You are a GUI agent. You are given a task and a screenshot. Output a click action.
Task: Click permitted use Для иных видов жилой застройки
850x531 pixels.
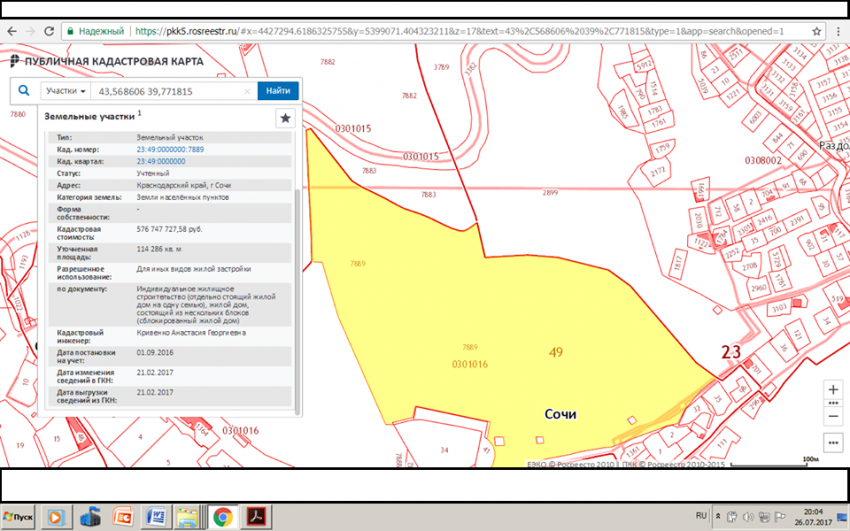194,269
